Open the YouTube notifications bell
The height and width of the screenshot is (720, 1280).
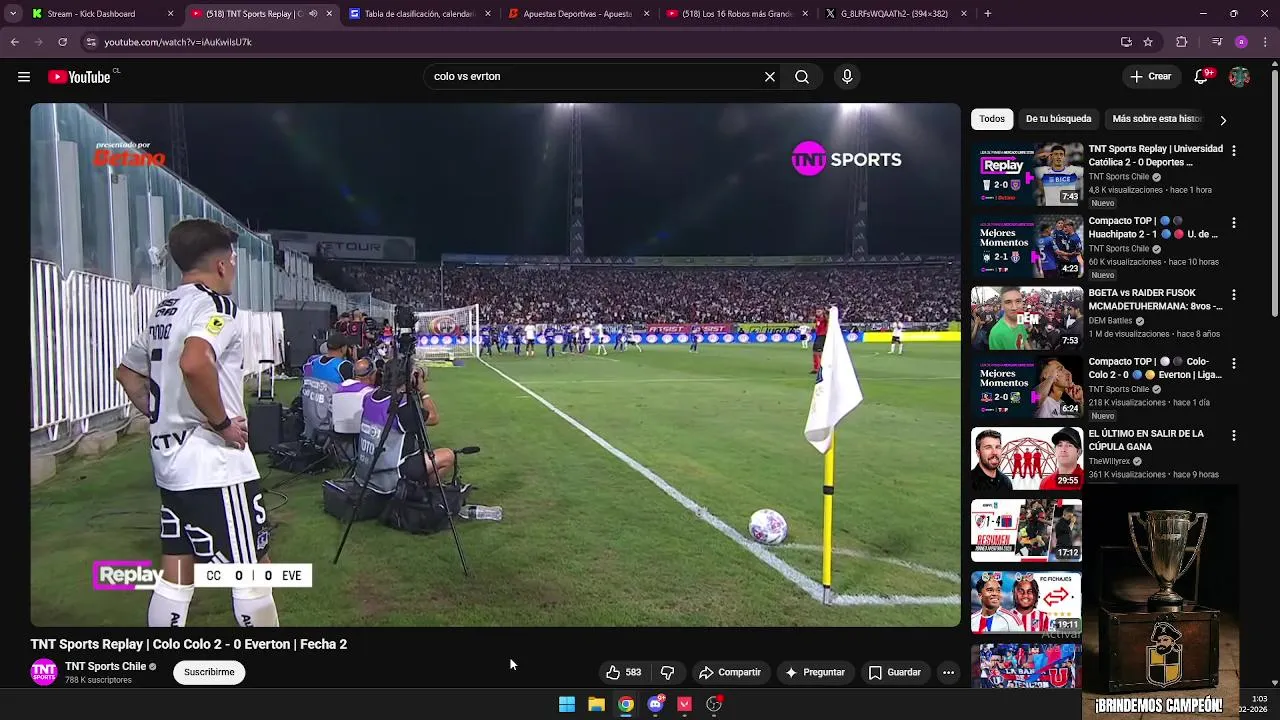(x=1202, y=77)
